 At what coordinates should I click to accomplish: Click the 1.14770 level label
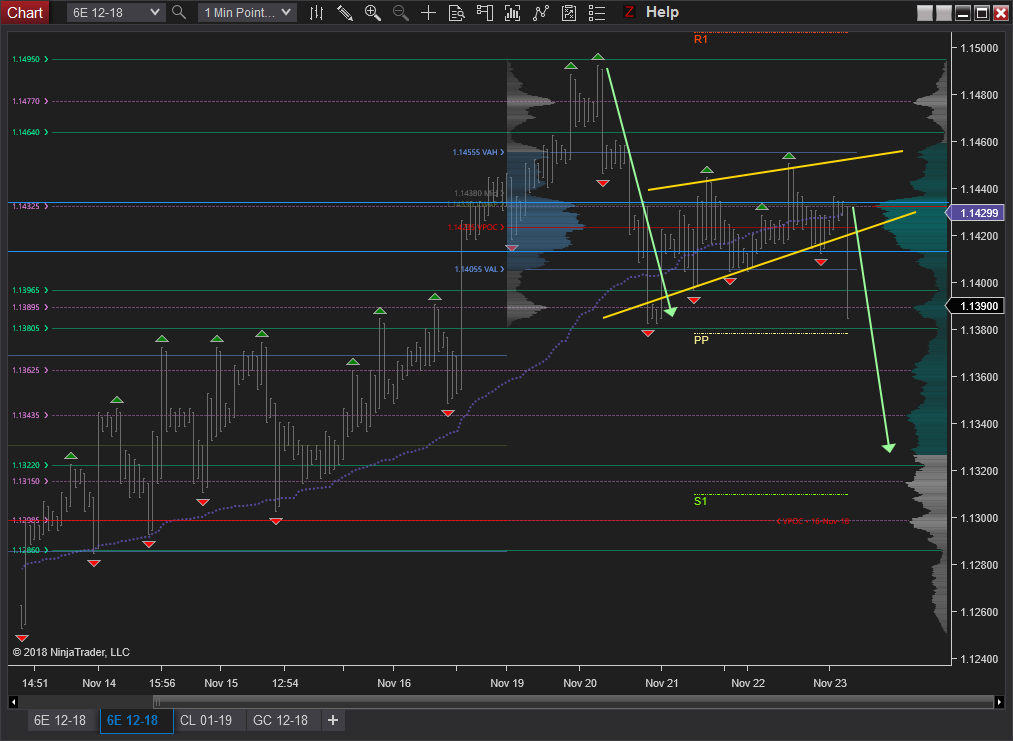(30, 101)
